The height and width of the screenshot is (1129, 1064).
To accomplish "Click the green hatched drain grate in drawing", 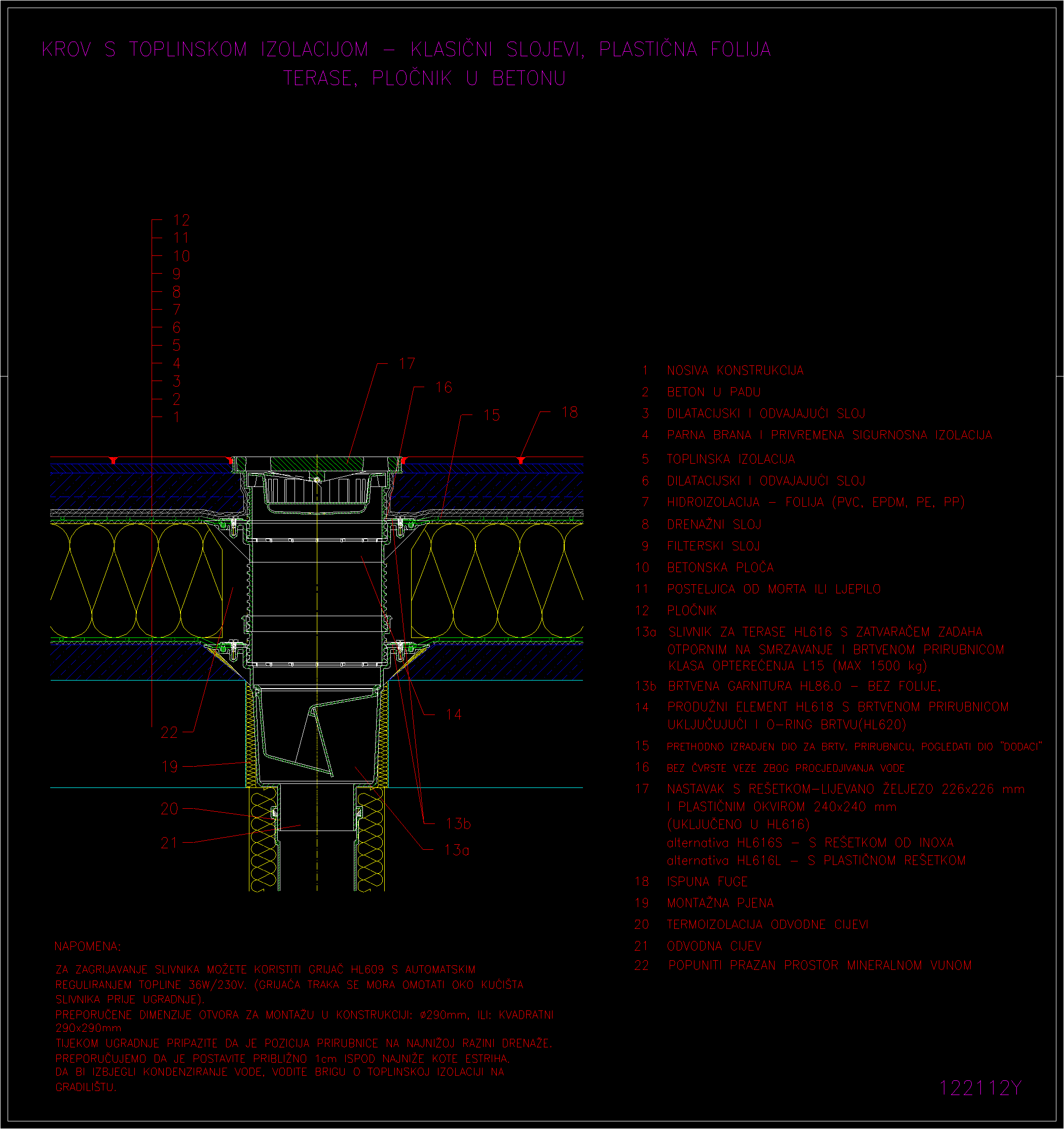I will 317,464.
